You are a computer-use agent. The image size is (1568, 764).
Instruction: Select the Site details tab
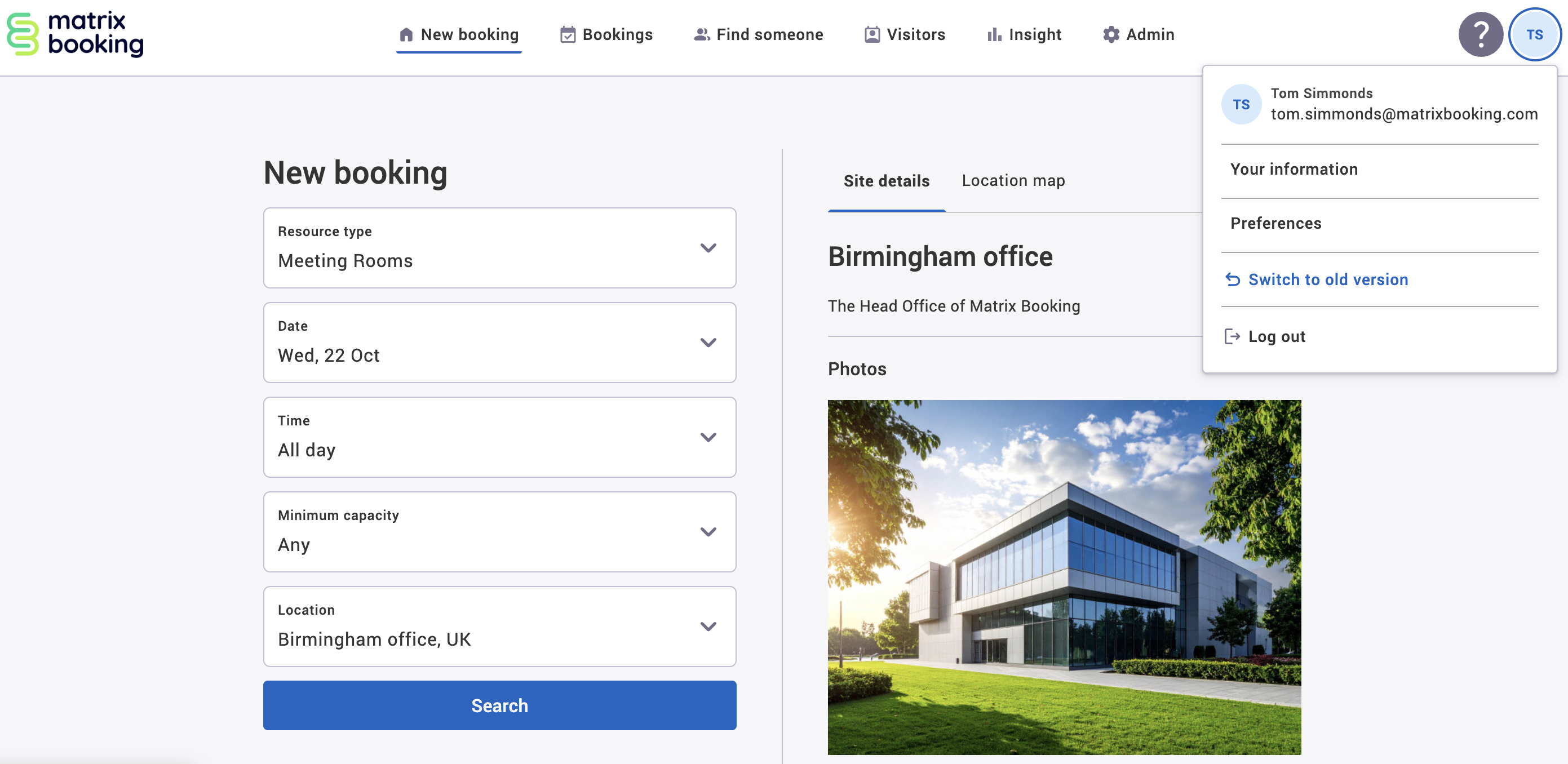(x=886, y=181)
